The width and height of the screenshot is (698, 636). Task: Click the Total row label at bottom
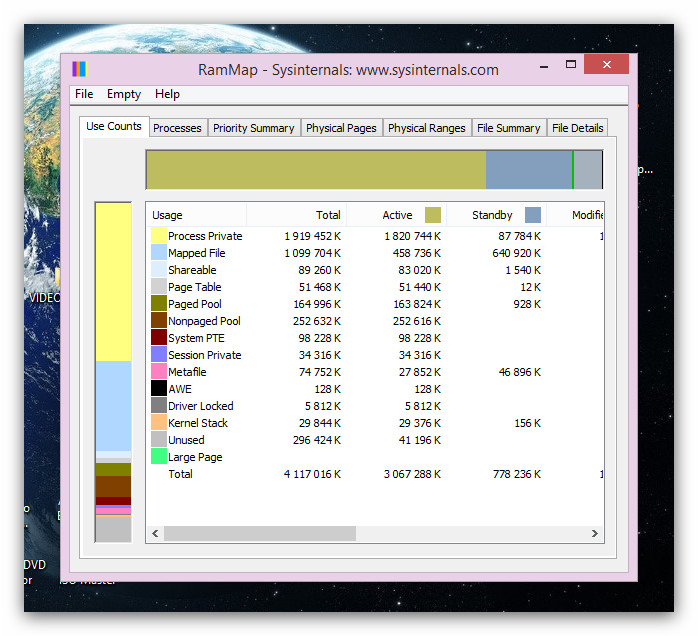pyautogui.click(x=180, y=474)
